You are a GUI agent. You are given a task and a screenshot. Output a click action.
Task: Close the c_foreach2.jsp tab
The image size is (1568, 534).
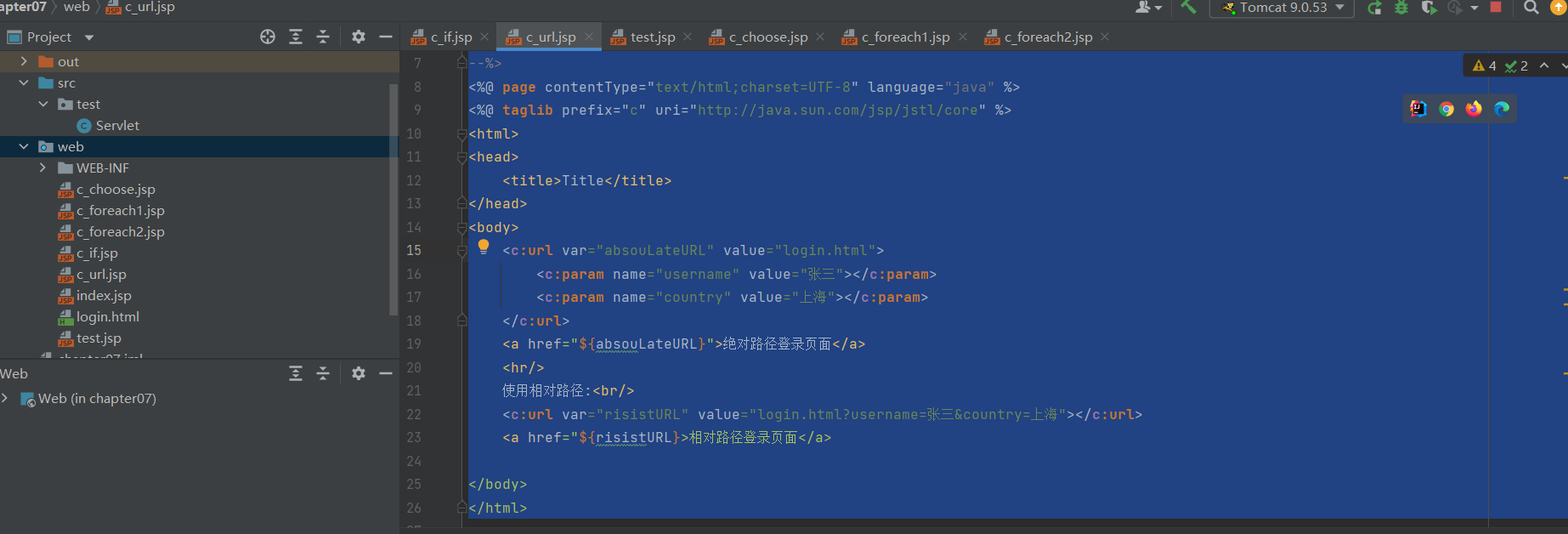pos(1105,37)
